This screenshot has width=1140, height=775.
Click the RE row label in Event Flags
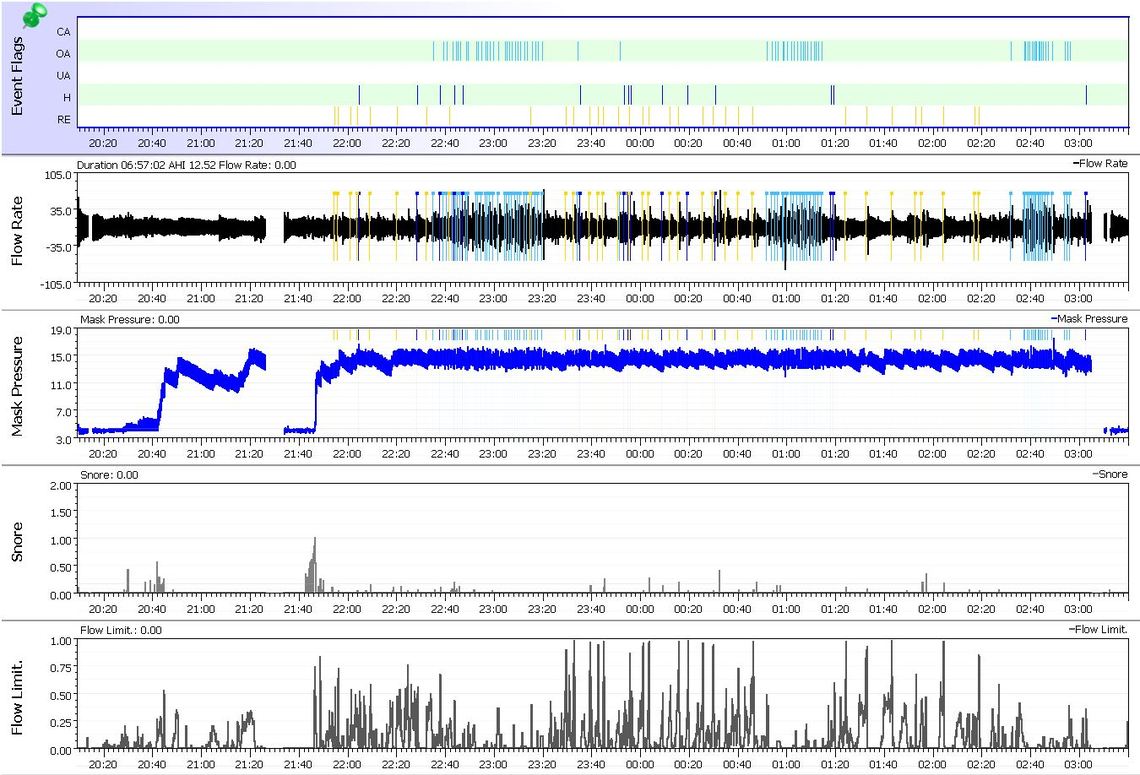tap(64, 119)
